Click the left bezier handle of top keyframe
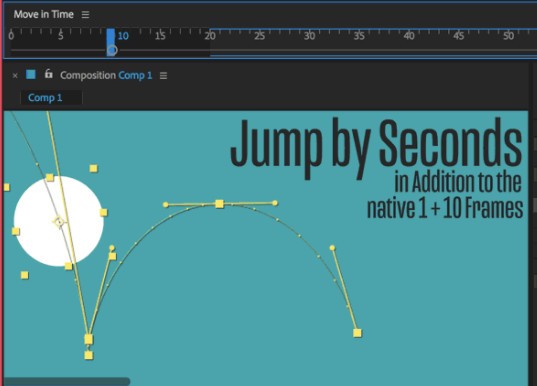 coord(166,205)
